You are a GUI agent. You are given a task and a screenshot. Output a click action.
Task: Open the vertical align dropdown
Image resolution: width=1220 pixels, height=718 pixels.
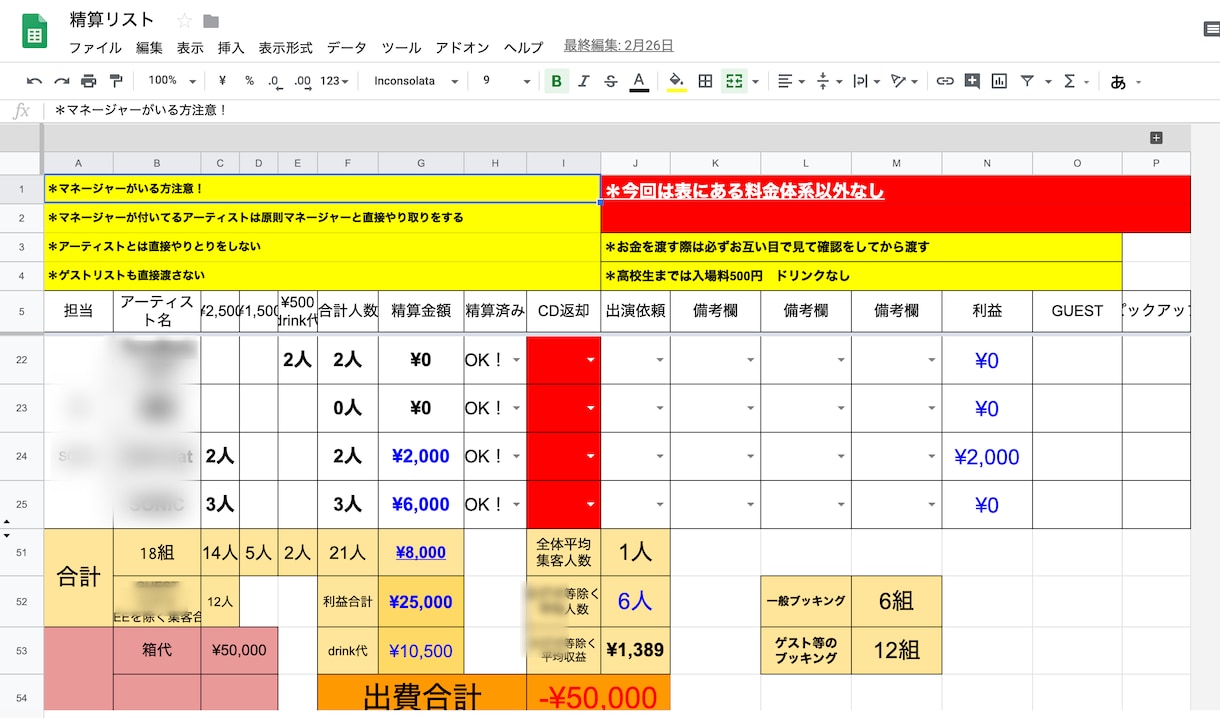[829, 81]
